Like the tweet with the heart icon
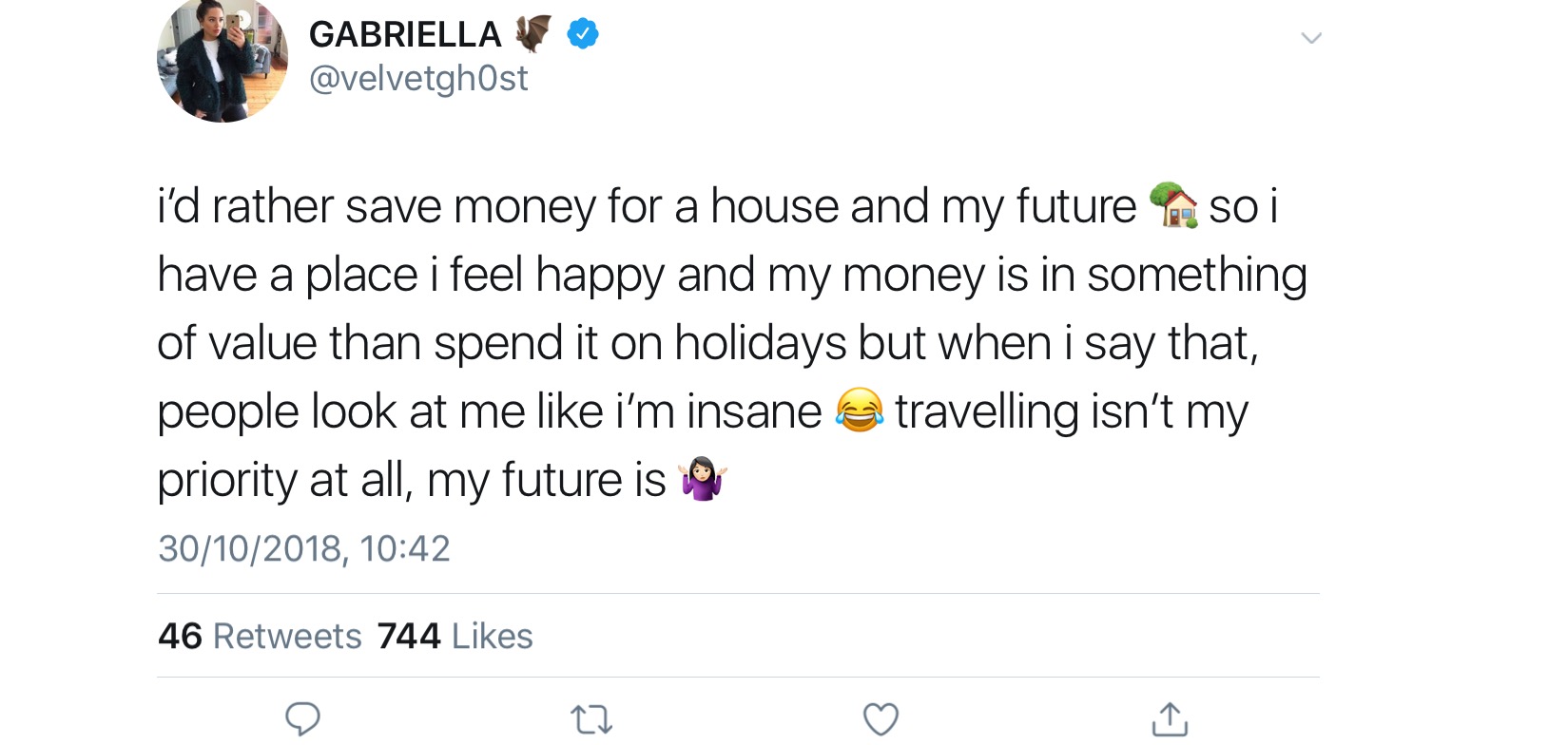 (x=881, y=719)
